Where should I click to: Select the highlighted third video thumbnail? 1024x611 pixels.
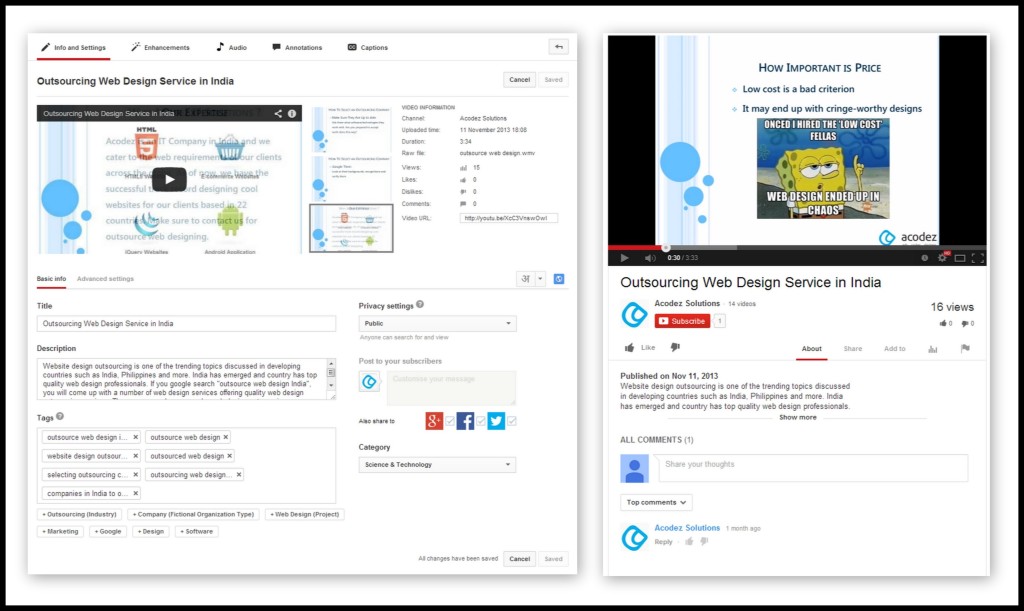tap(351, 228)
